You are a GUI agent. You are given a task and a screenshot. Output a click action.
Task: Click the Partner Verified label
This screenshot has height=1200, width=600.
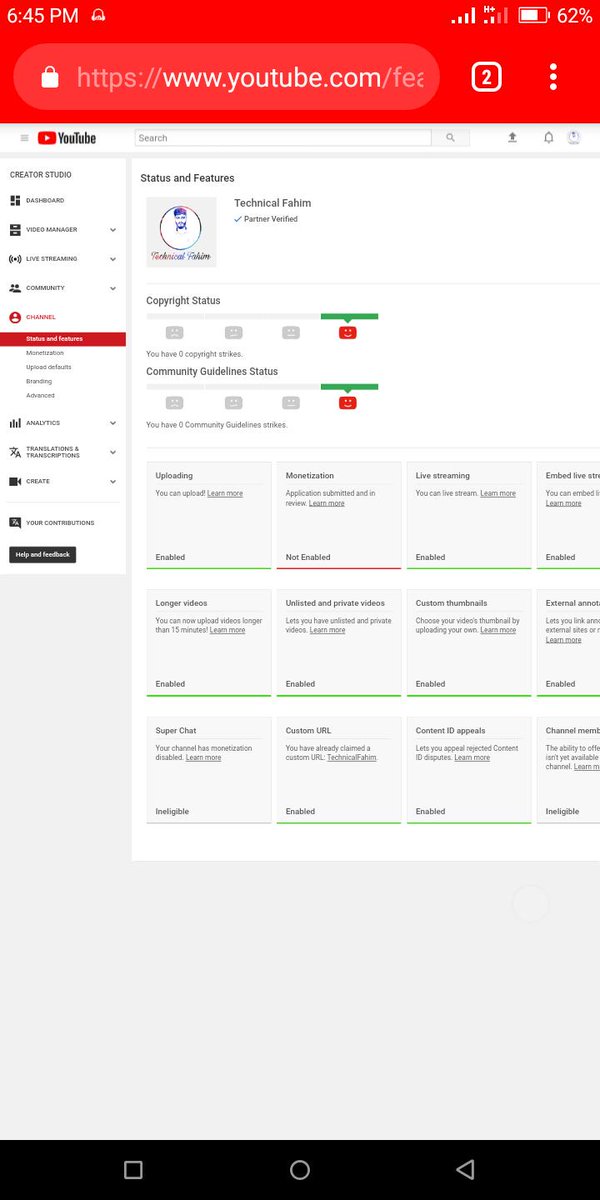click(270, 219)
